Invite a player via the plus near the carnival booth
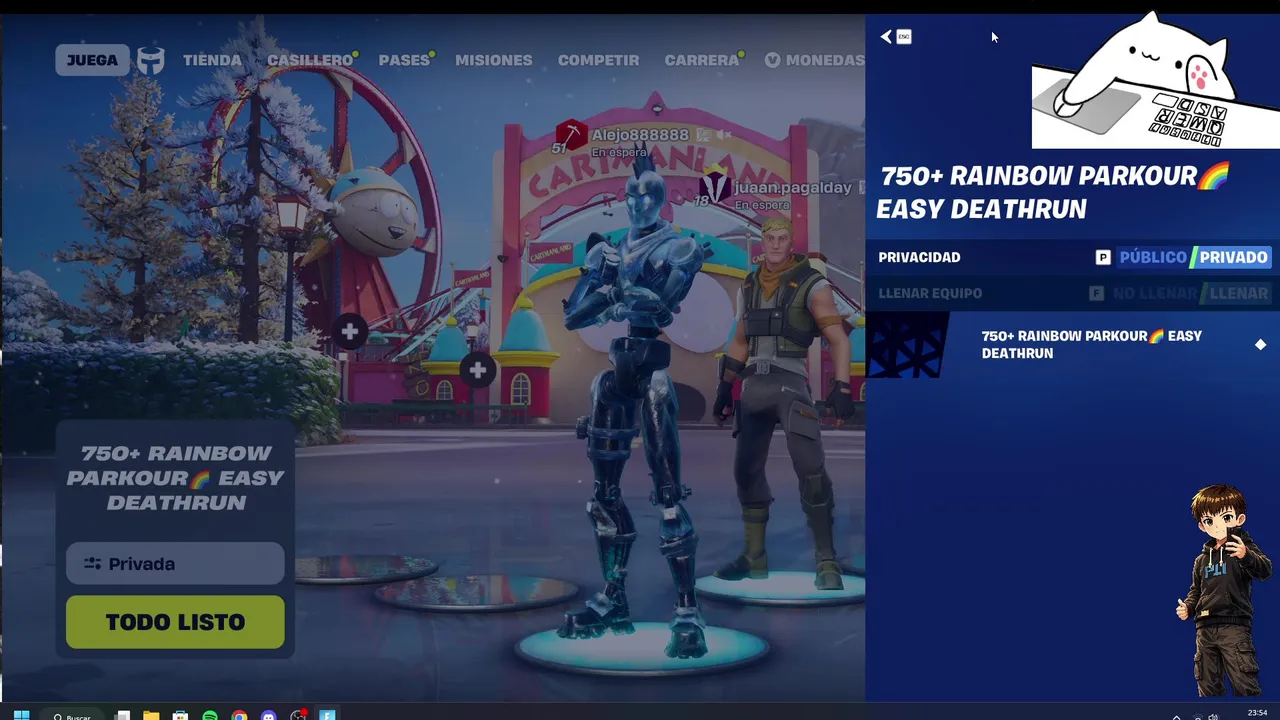 pyautogui.click(x=478, y=370)
